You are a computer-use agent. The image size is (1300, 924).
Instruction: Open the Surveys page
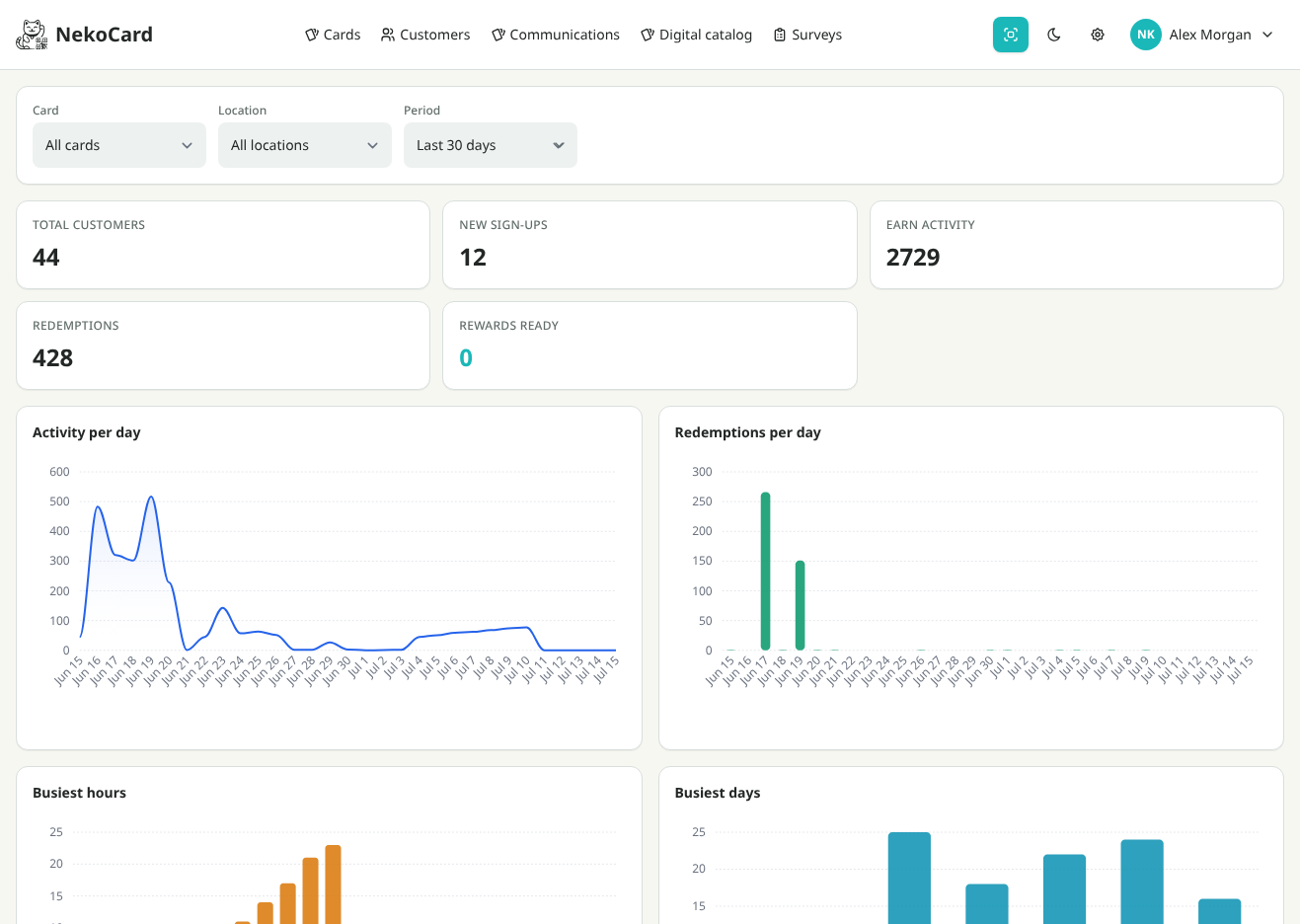click(x=807, y=35)
